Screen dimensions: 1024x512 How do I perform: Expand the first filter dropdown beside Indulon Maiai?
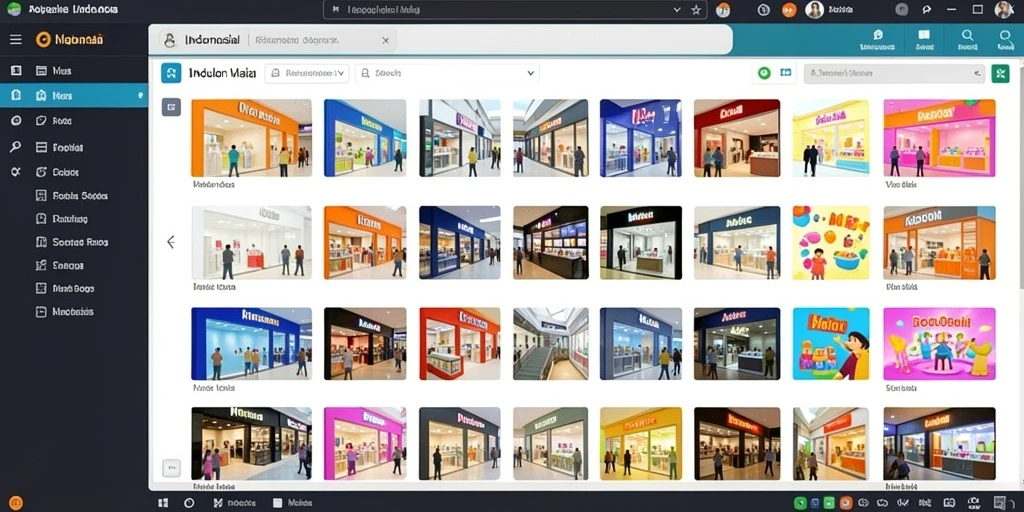[x=307, y=73]
